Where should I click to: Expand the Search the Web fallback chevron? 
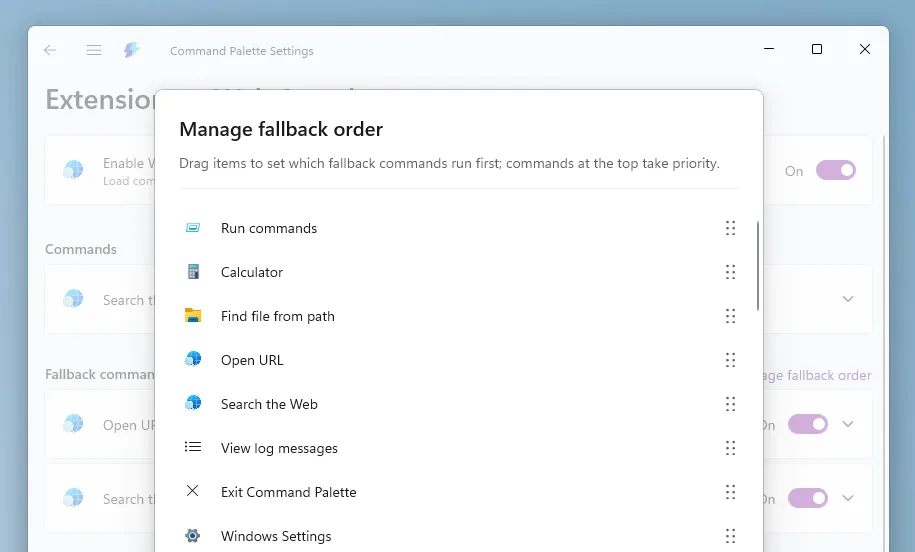click(x=848, y=499)
